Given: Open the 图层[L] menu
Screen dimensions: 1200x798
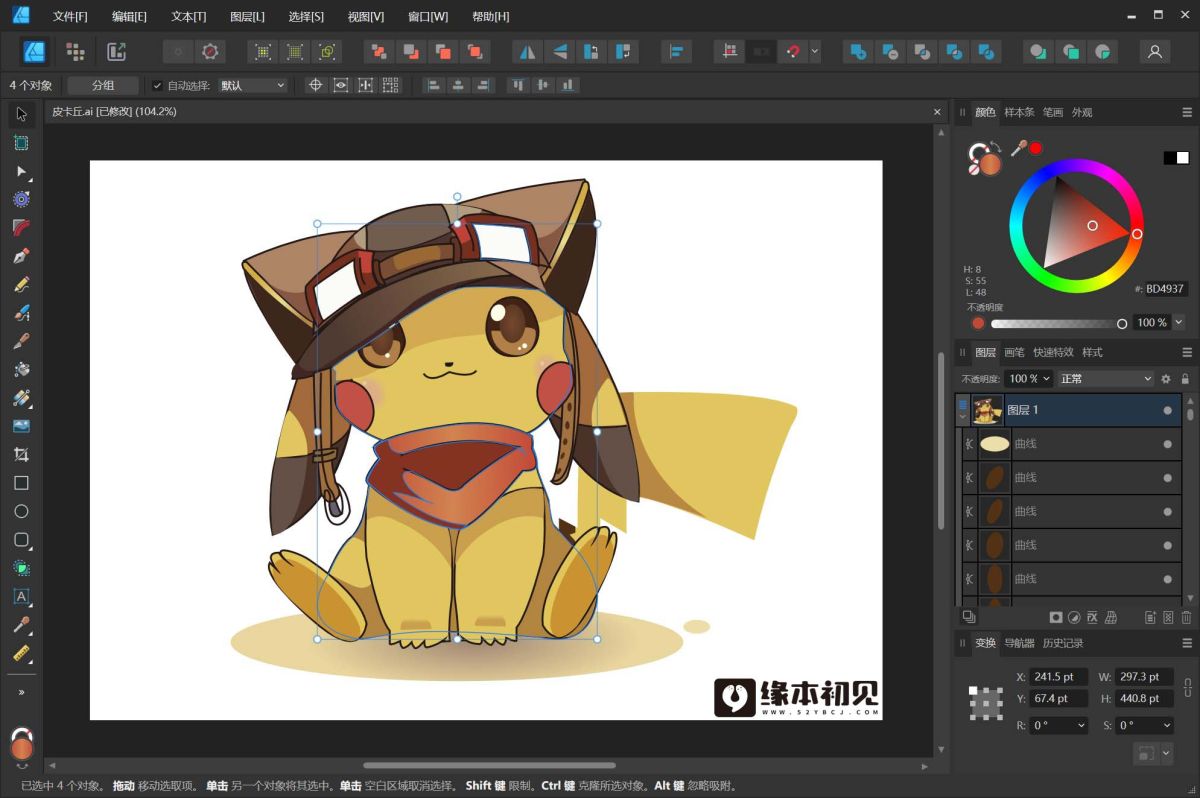Looking at the screenshot, I should 247,17.
